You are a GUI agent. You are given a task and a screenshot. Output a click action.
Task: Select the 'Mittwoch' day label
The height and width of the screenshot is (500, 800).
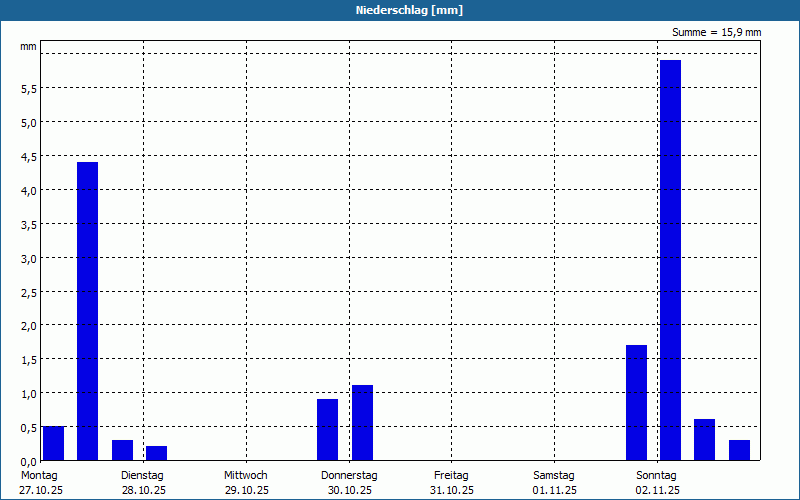(x=245, y=476)
